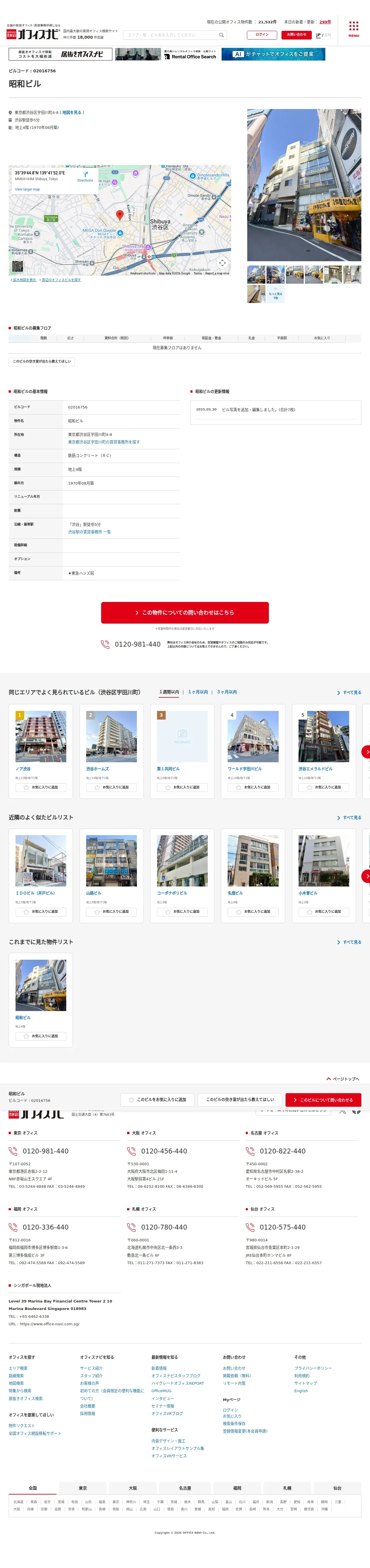The height and width of the screenshot is (1568, 370).
Task: Open the main building photo
Action: coord(304,185)
